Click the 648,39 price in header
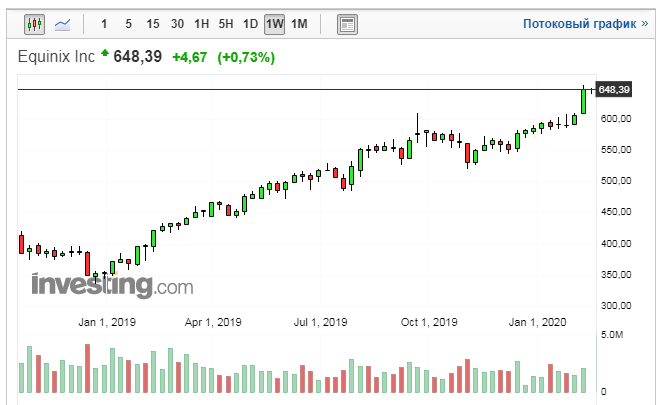The width and height of the screenshot is (662, 405). [138, 56]
